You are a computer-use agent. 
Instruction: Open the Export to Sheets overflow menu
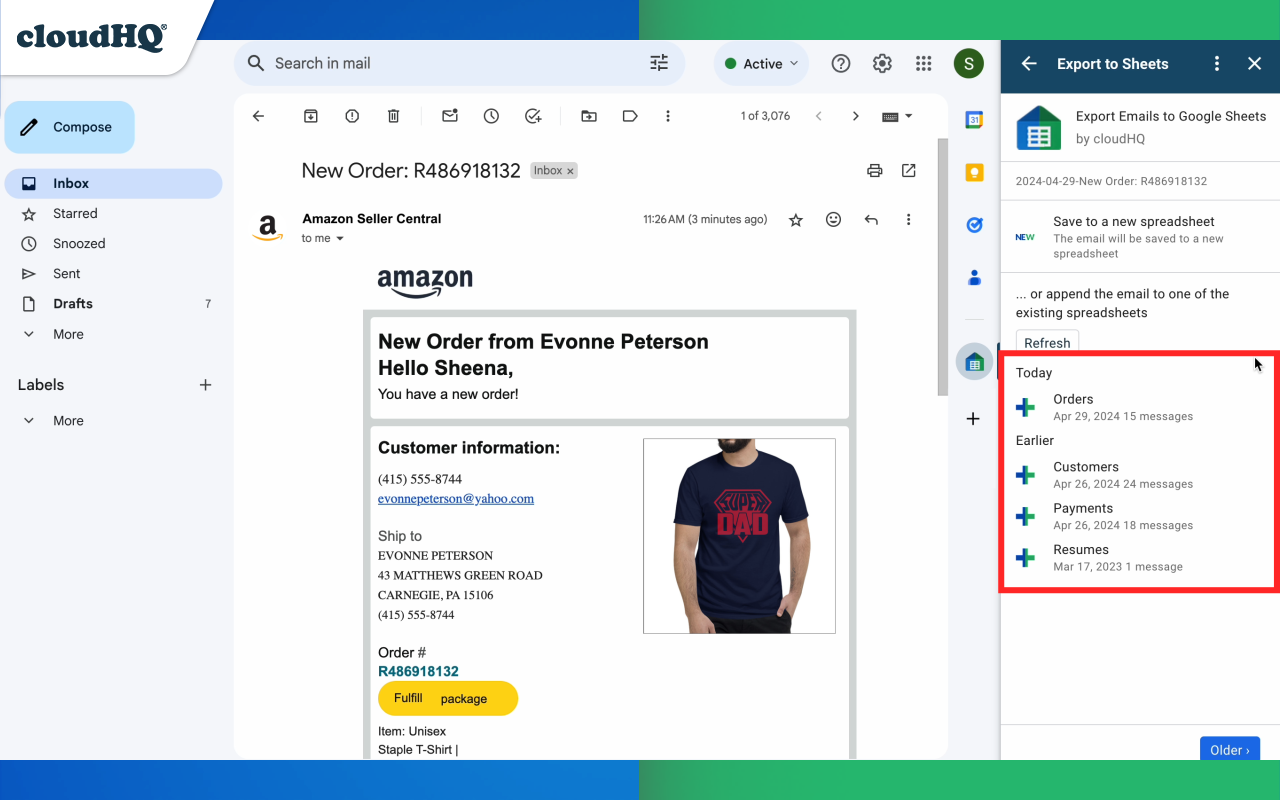click(x=1217, y=63)
